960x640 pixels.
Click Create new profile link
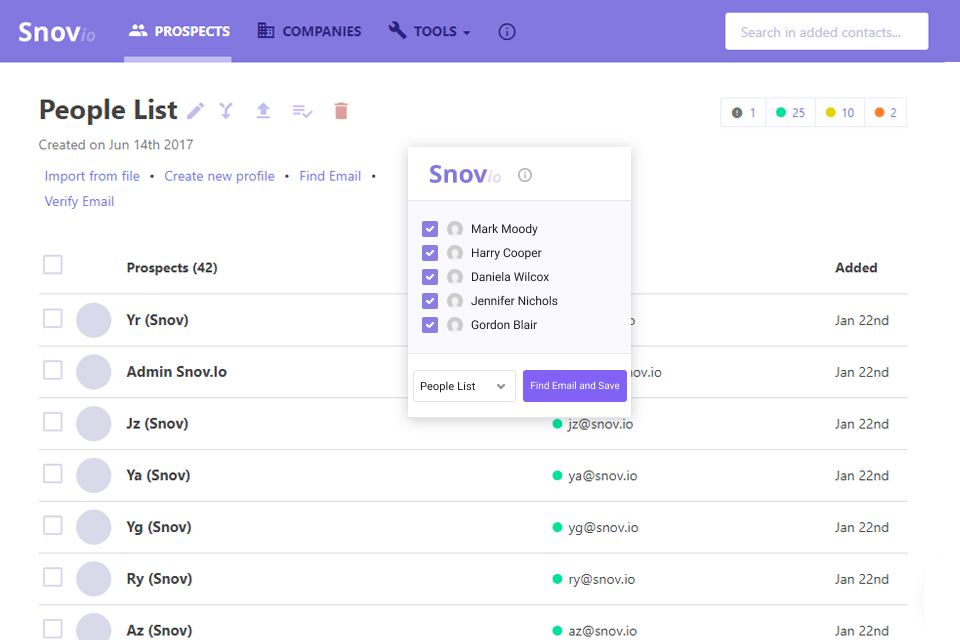219,176
